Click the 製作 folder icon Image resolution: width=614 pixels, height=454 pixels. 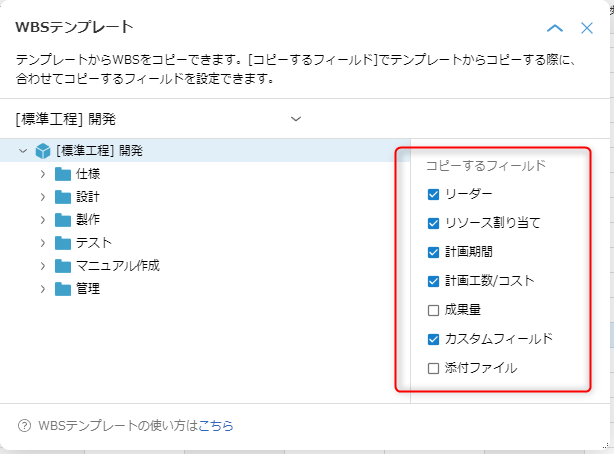[64, 220]
